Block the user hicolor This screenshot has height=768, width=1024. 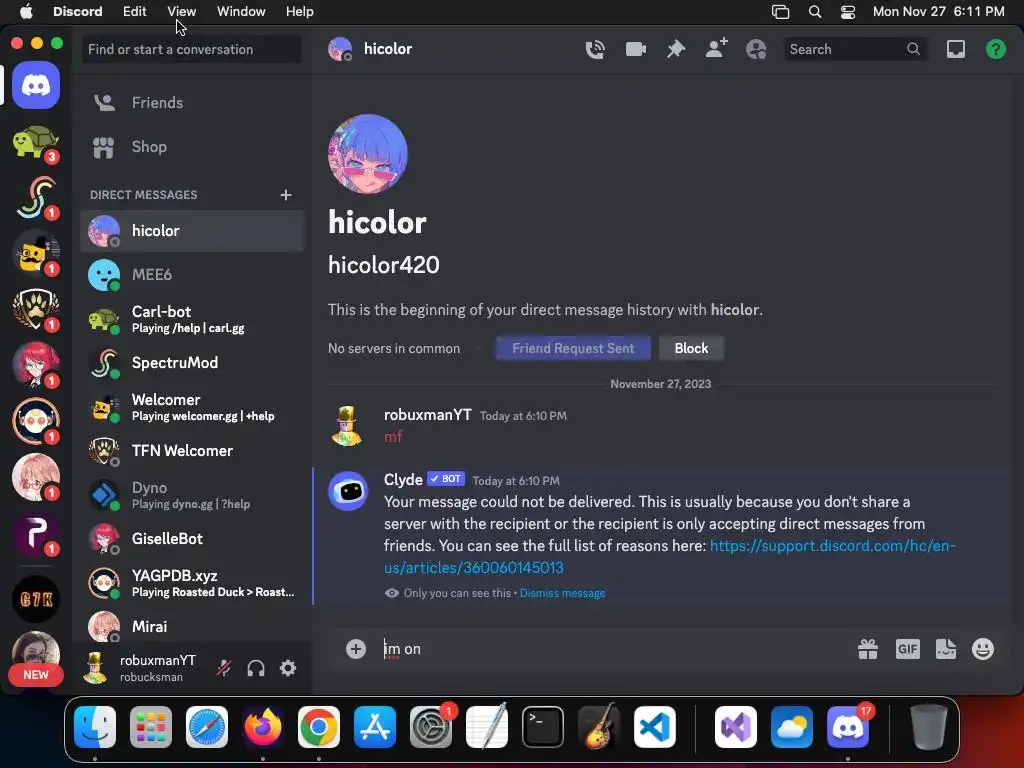tap(691, 348)
